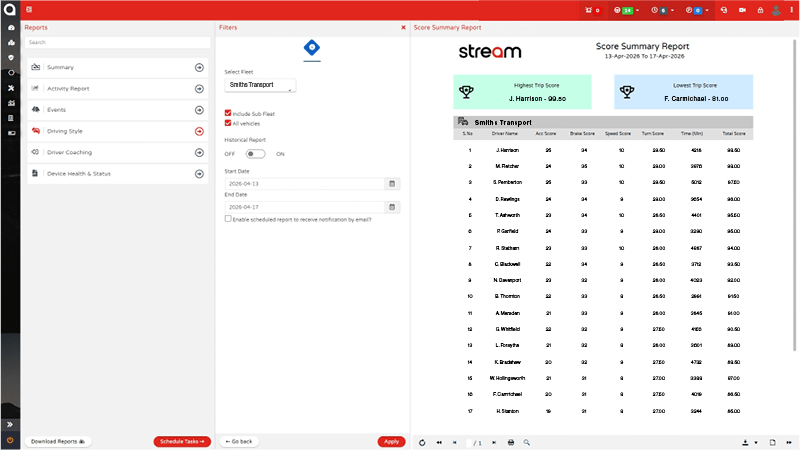Click the double-right arrows in report toolbar

(x=789, y=442)
